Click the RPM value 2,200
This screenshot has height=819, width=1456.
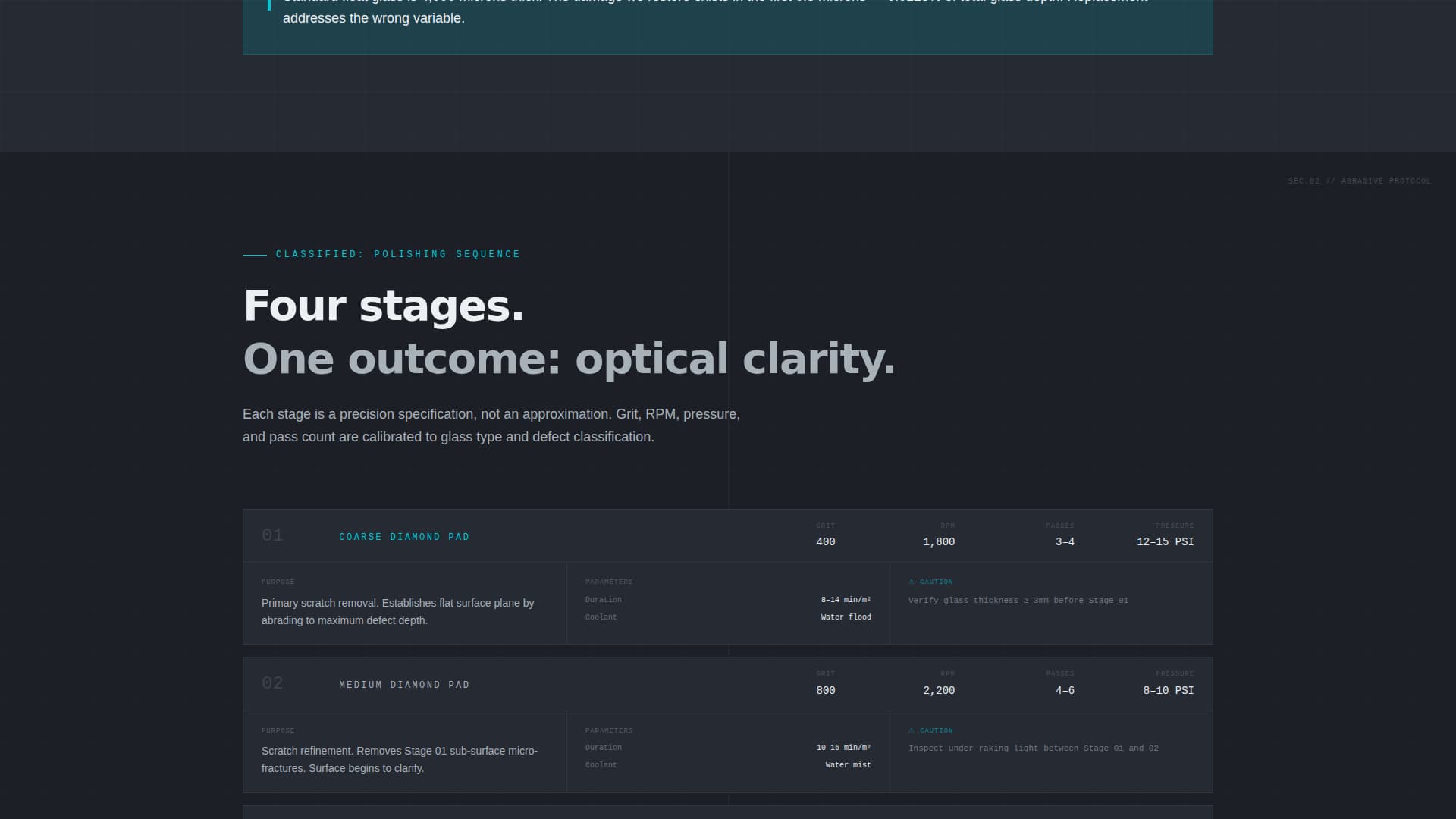tap(939, 691)
